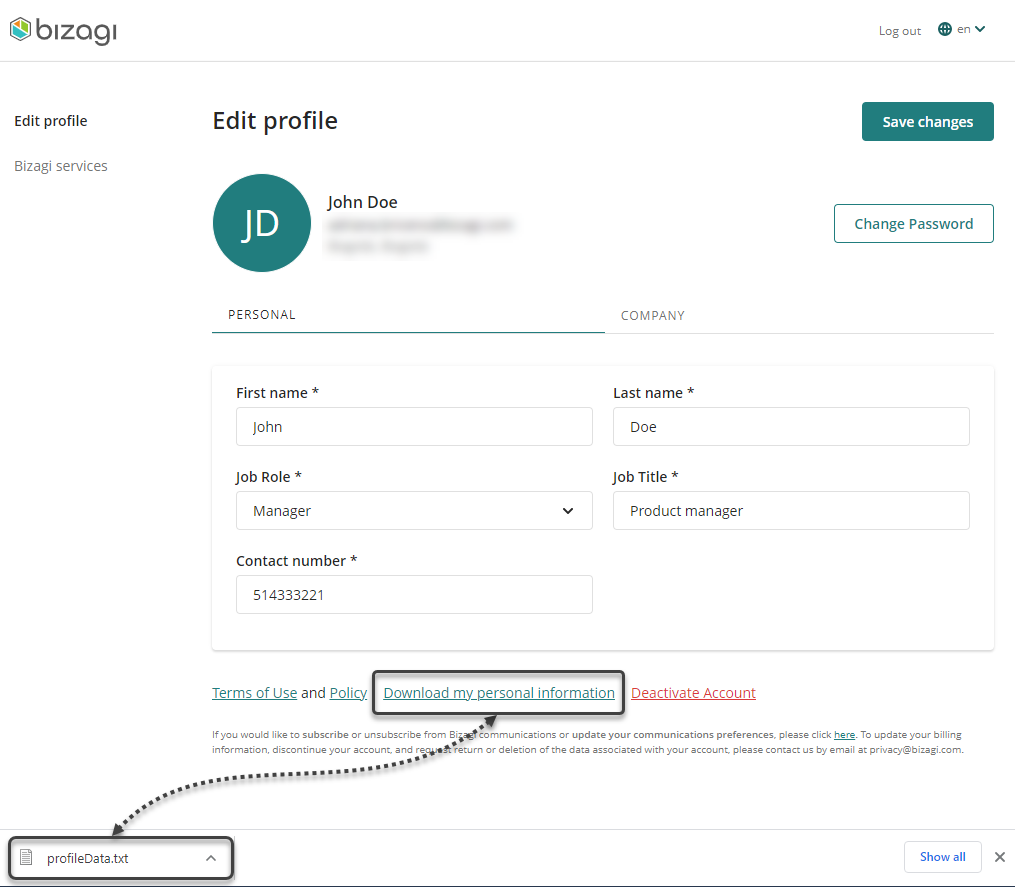Open the Job Role dropdown
1015x887 pixels.
click(414, 511)
